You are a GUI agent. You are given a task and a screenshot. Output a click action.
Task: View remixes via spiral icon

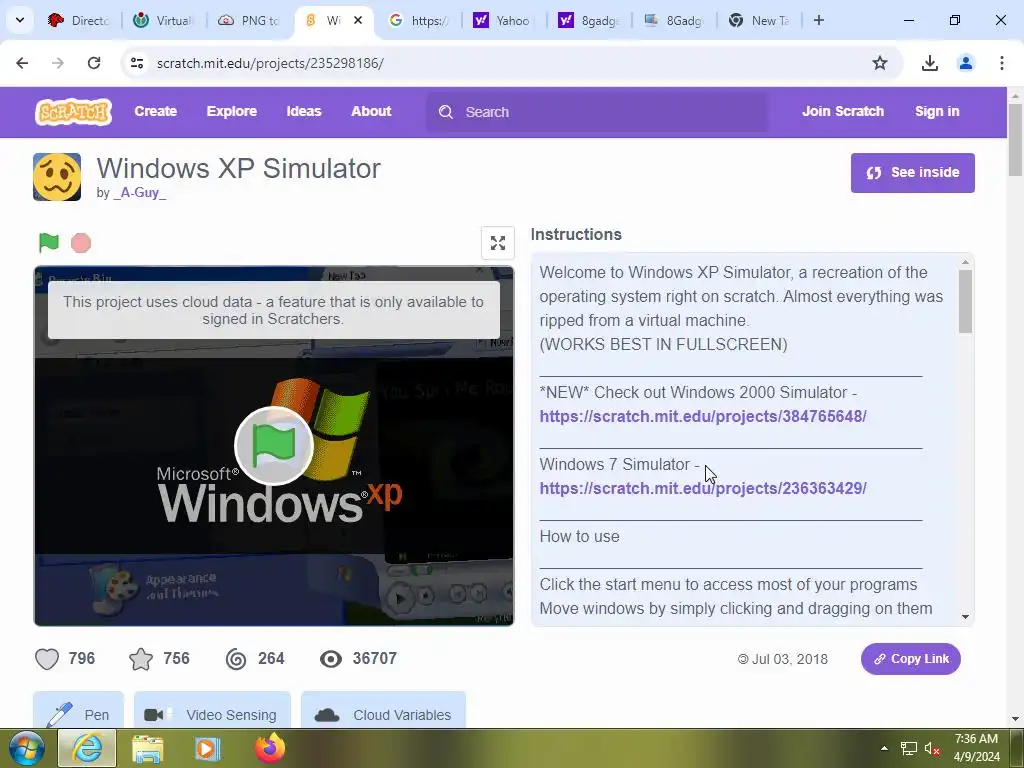coord(236,659)
